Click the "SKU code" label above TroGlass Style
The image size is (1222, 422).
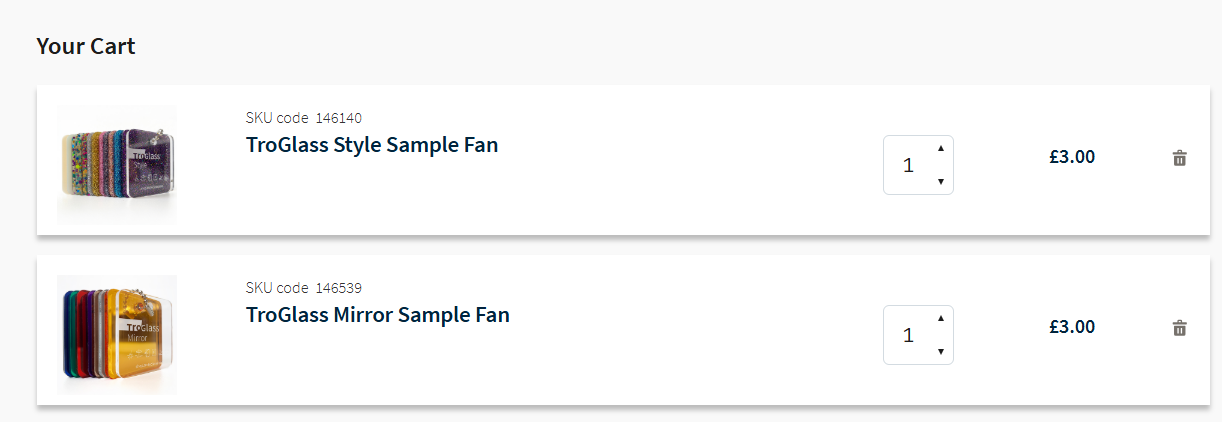tap(277, 118)
